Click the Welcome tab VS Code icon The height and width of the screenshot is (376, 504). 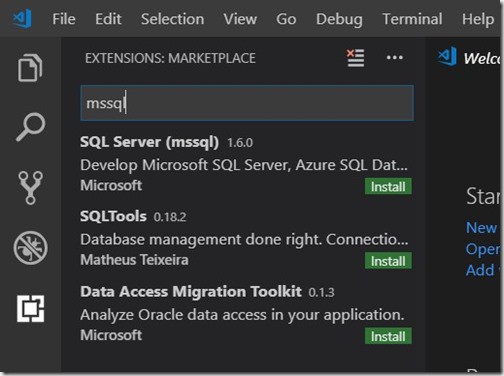[x=447, y=57]
